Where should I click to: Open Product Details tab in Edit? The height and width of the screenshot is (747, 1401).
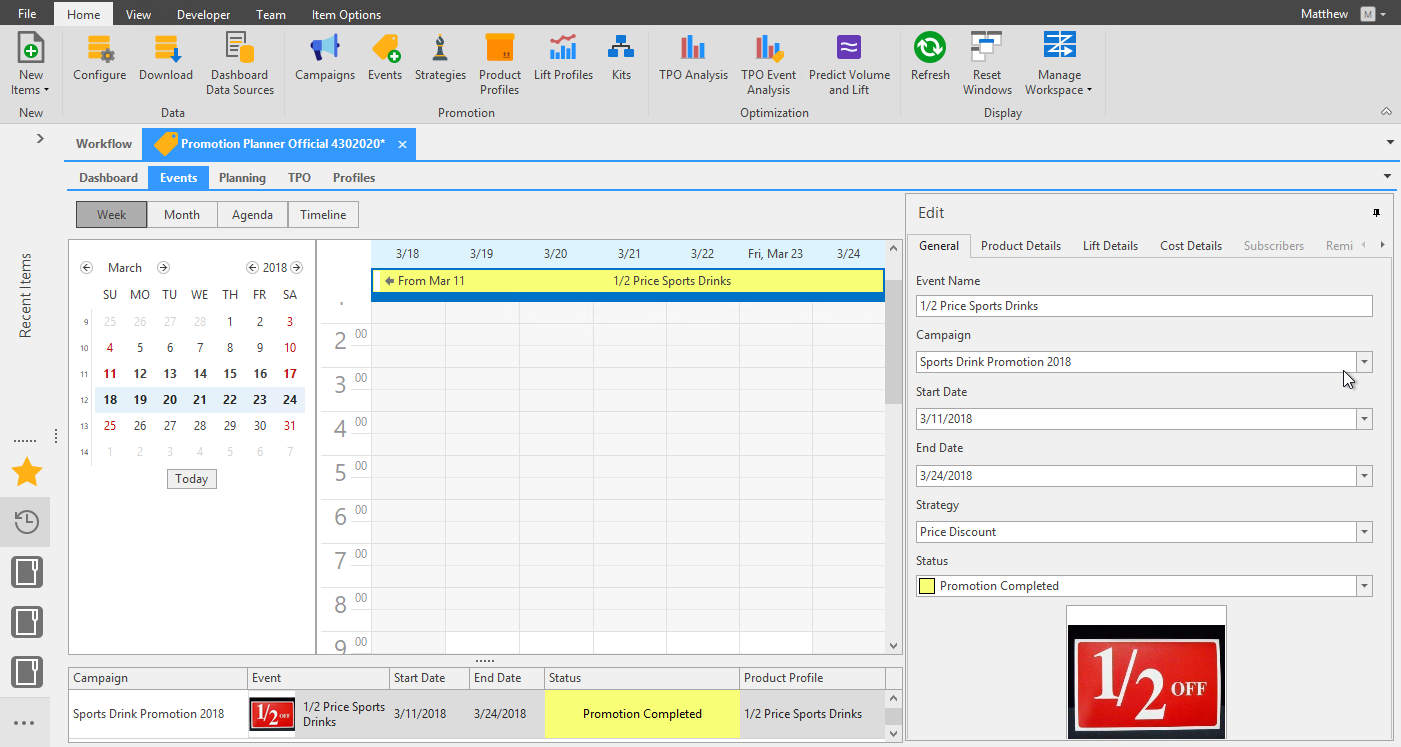1021,245
